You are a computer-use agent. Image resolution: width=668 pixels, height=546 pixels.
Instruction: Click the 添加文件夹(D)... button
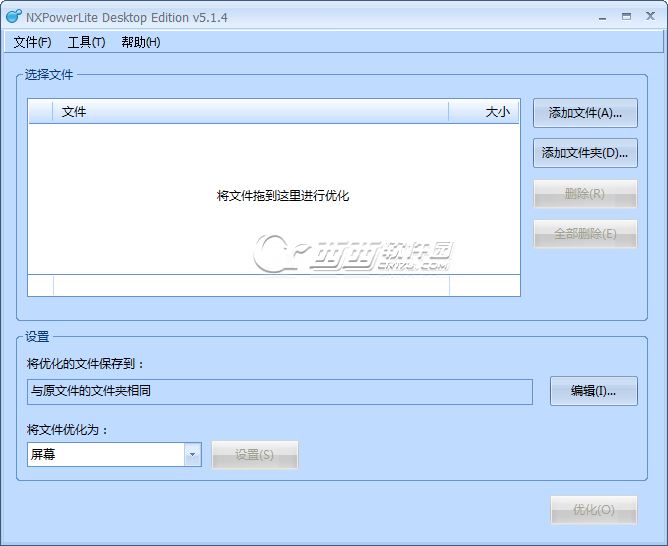click(585, 152)
